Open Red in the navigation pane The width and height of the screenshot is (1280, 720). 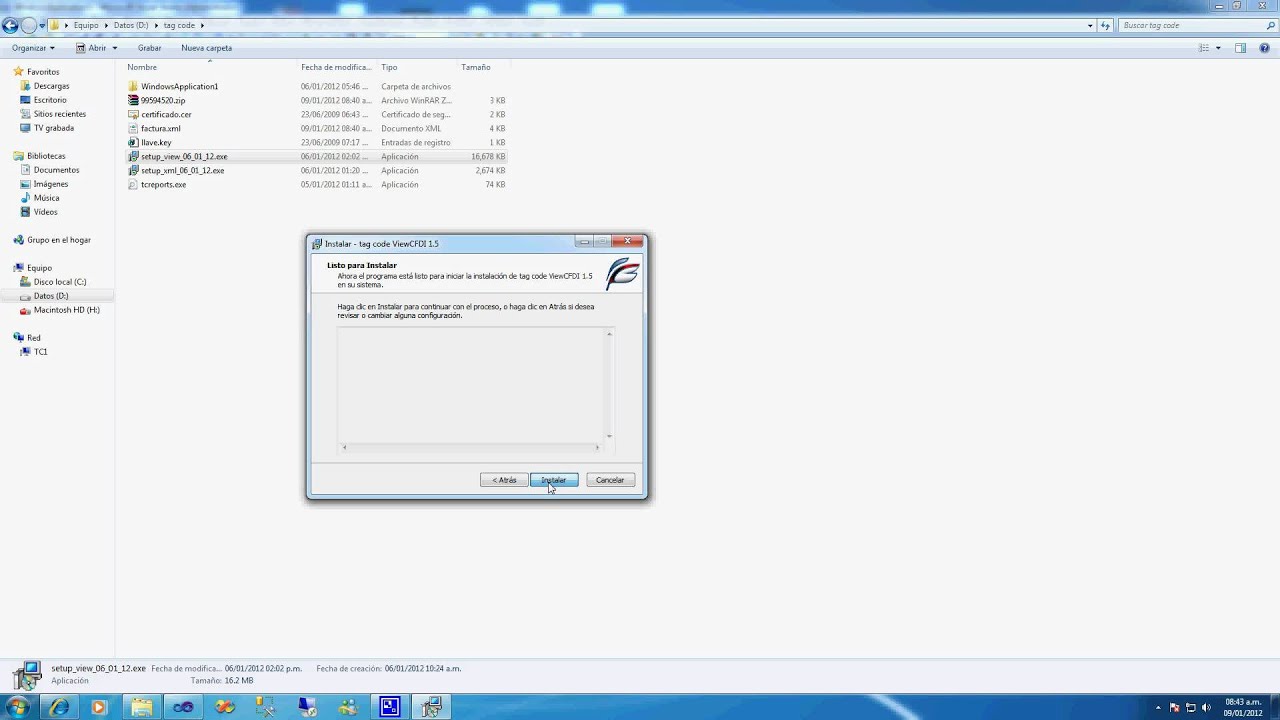coord(33,338)
